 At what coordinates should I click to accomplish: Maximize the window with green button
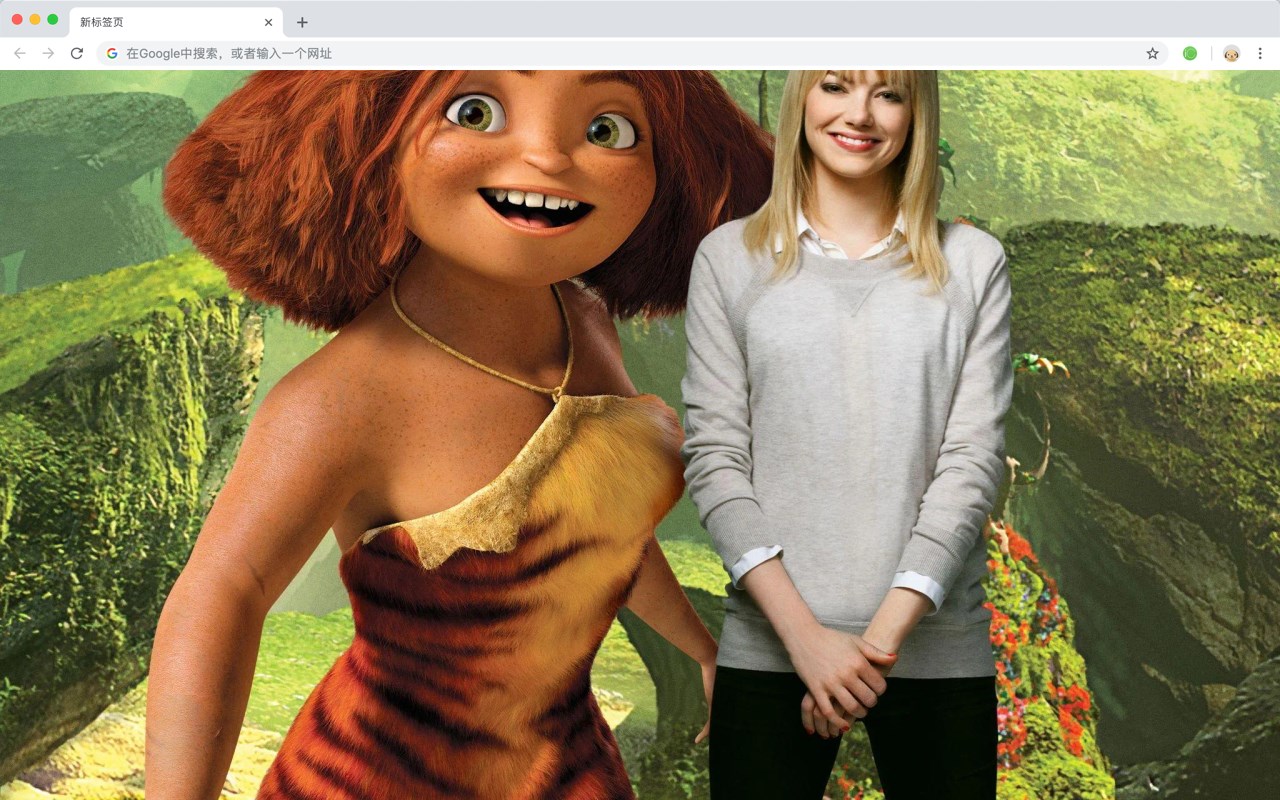(53, 19)
